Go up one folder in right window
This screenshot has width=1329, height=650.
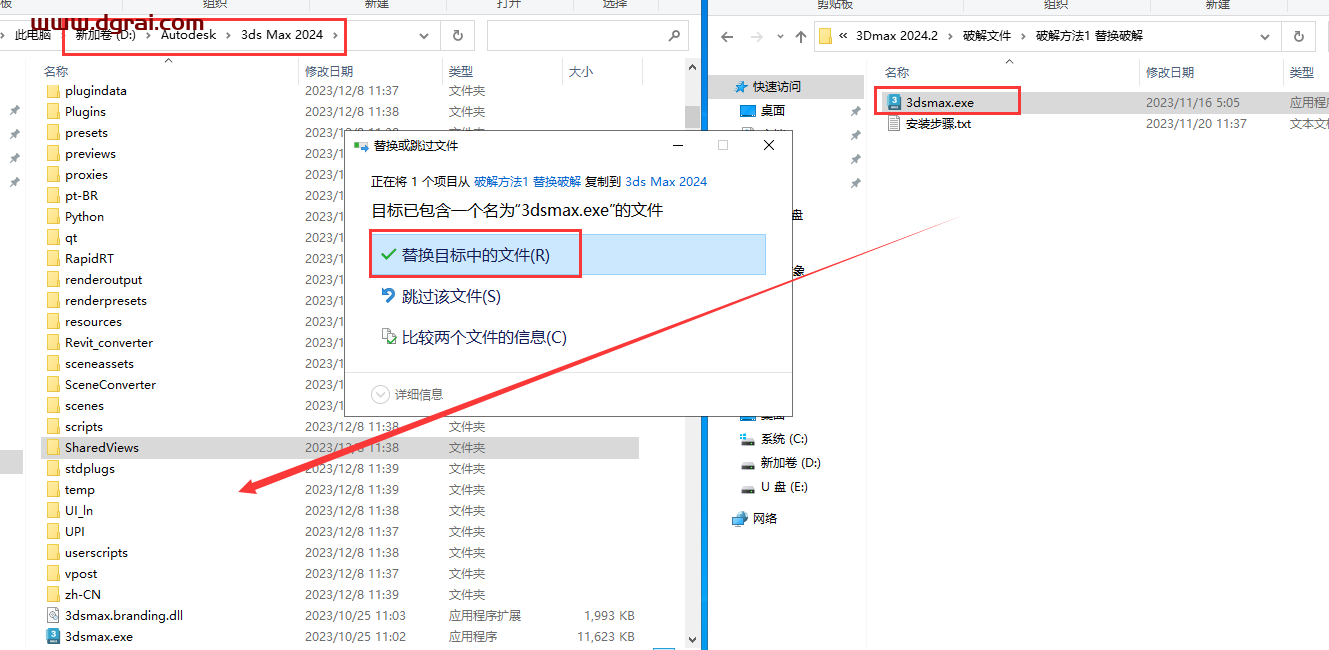(801, 36)
